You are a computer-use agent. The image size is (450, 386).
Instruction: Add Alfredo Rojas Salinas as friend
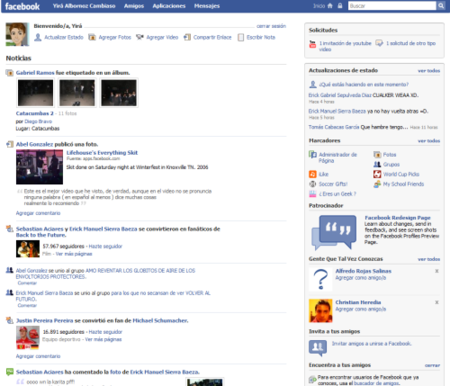tap(360, 278)
